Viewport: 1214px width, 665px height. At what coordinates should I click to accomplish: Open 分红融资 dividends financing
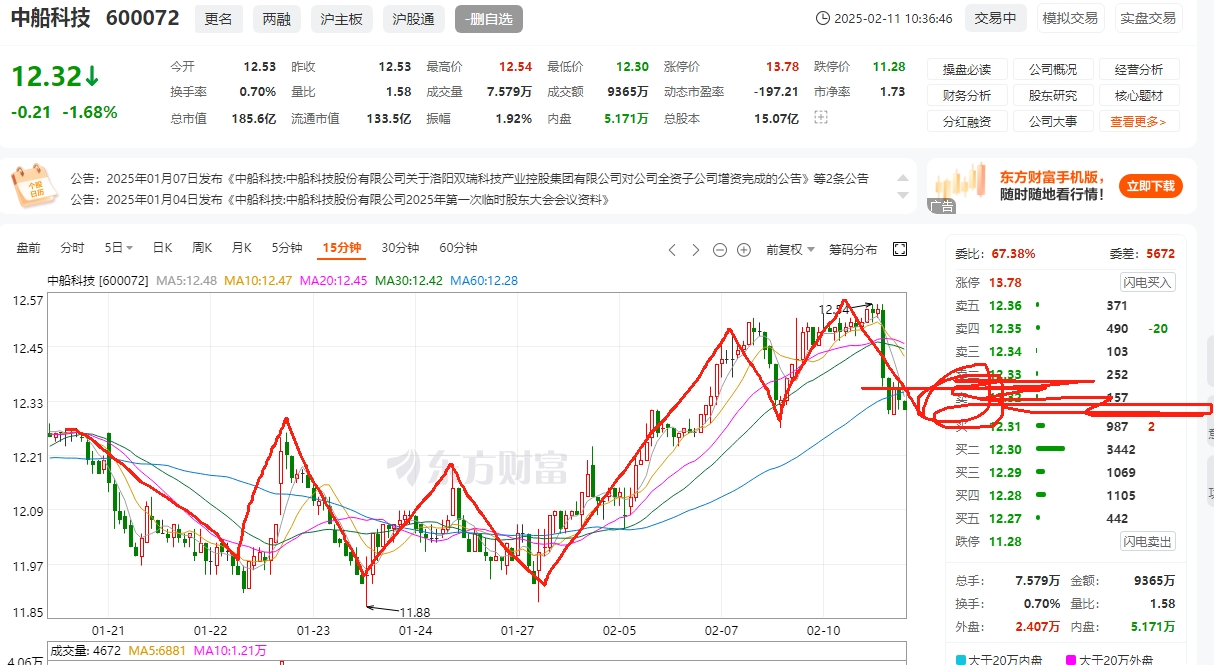pos(967,122)
